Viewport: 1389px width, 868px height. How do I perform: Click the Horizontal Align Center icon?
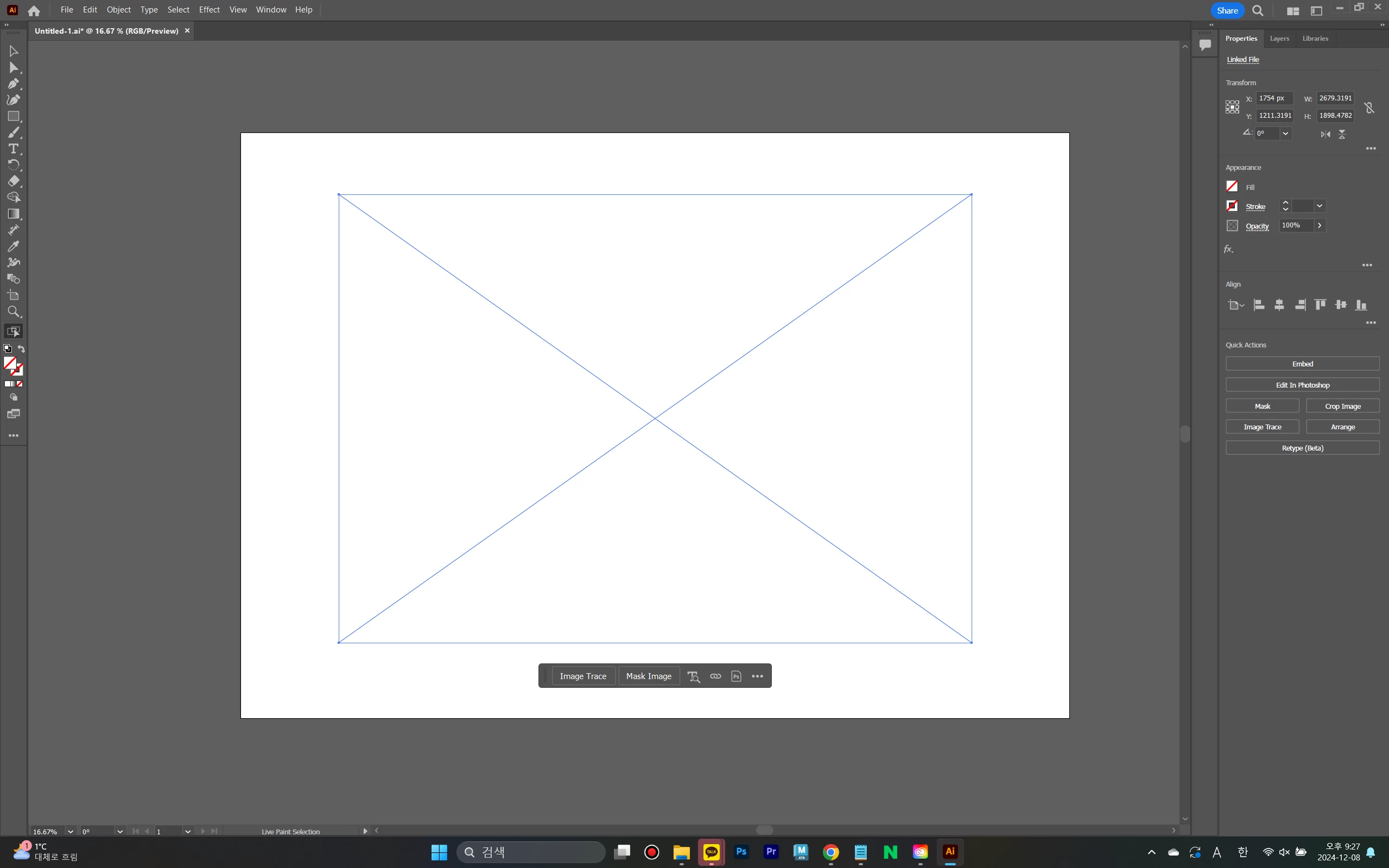pyautogui.click(x=1279, y=305)
